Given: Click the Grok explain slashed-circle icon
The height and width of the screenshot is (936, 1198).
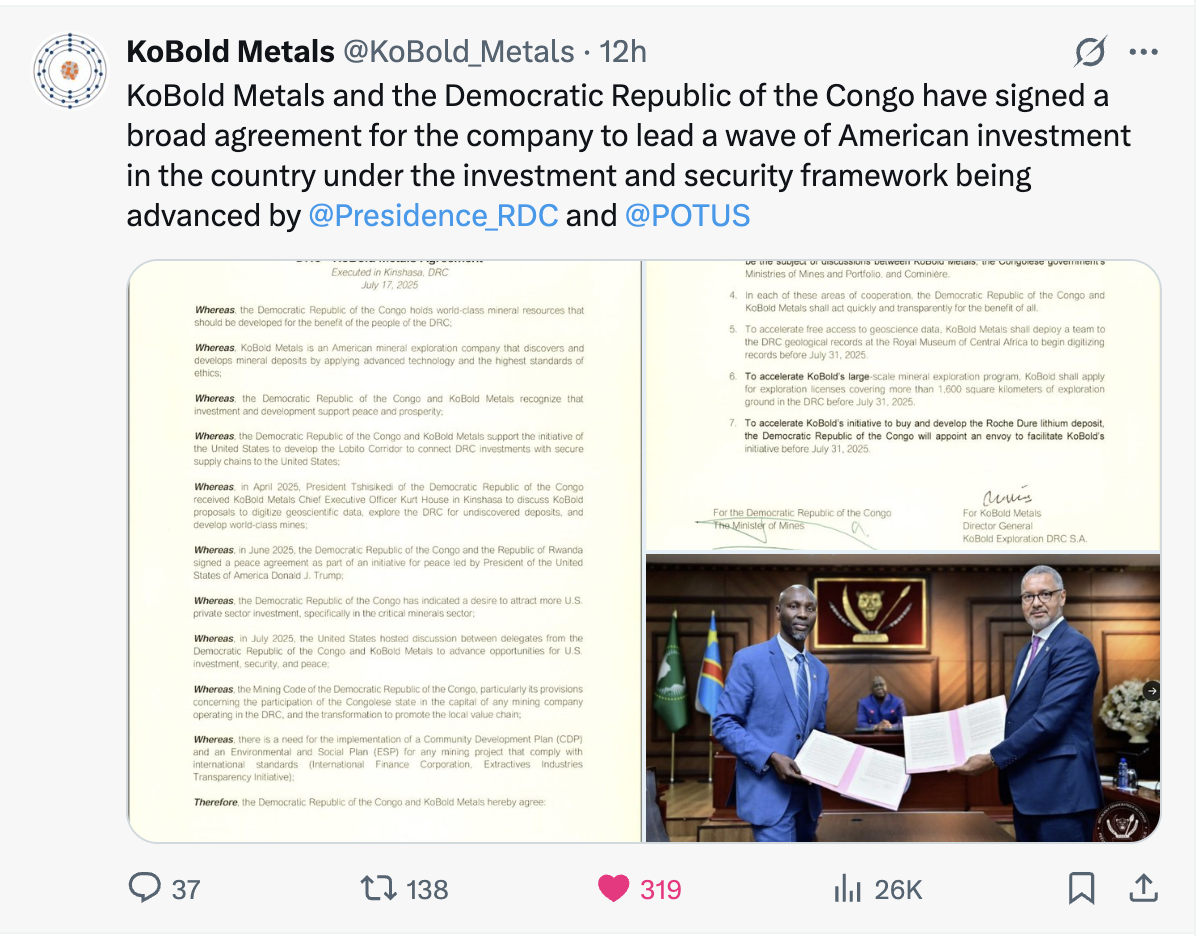Looking at the screenshot, I should click(1090, 52).
